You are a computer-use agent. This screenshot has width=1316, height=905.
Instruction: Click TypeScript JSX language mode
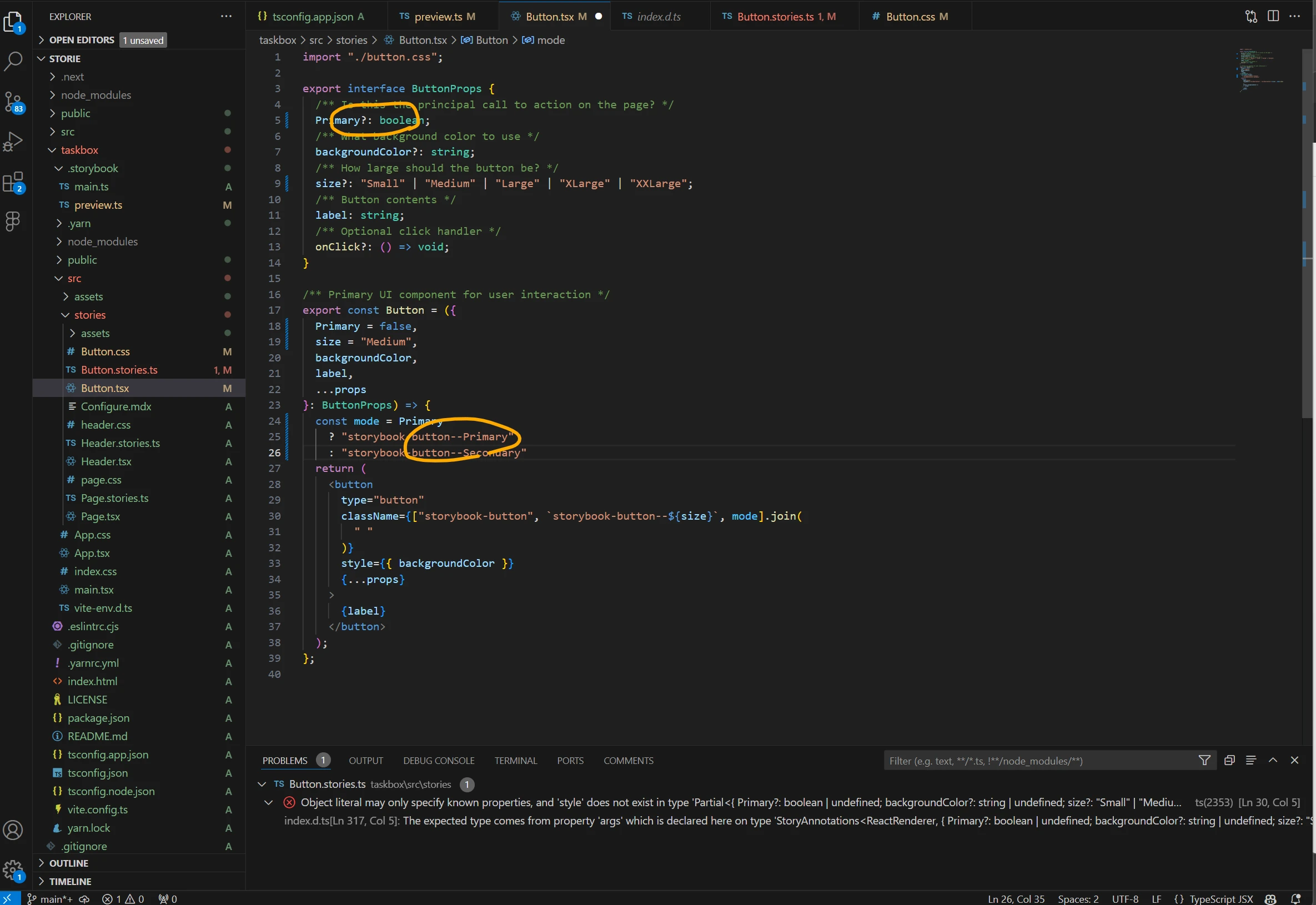click(x=1220, y=899)
